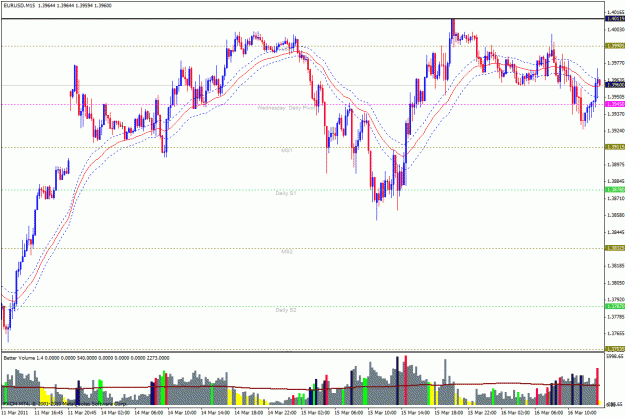
Task: Click the 1.38185 price scale label
Action: pos(616,266)
